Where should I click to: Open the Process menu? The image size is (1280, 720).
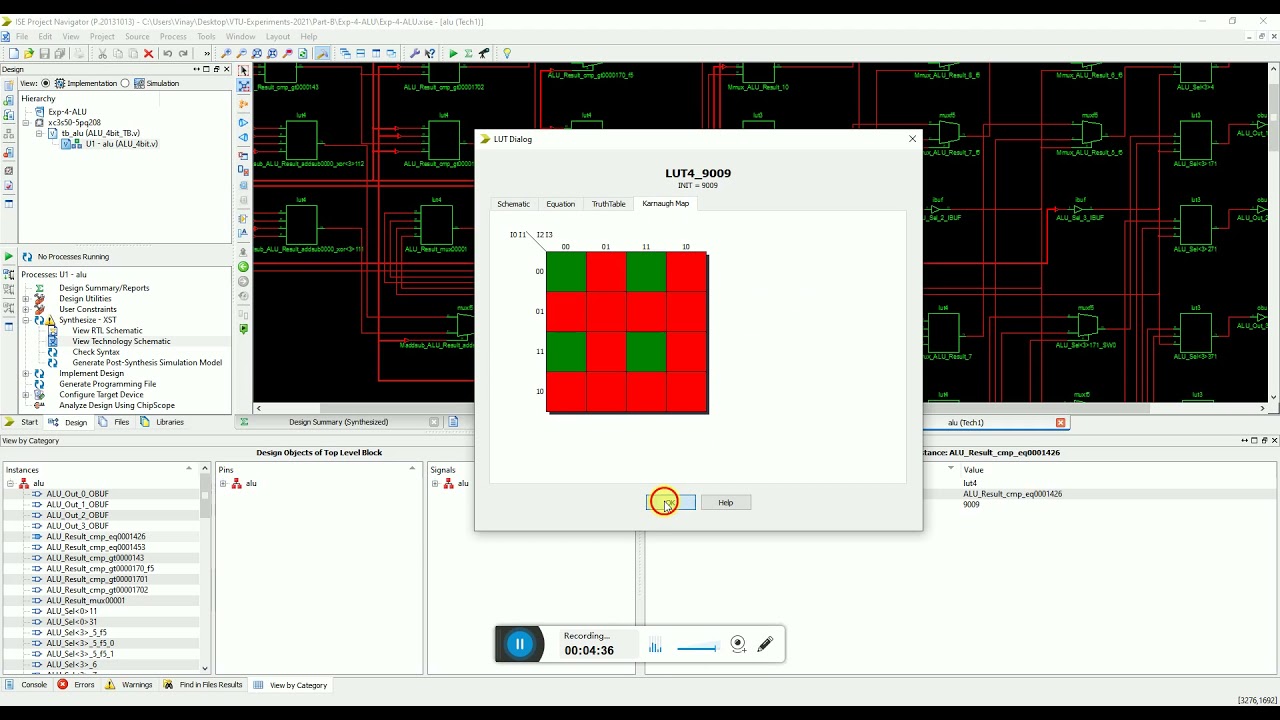tap(173, 37)
